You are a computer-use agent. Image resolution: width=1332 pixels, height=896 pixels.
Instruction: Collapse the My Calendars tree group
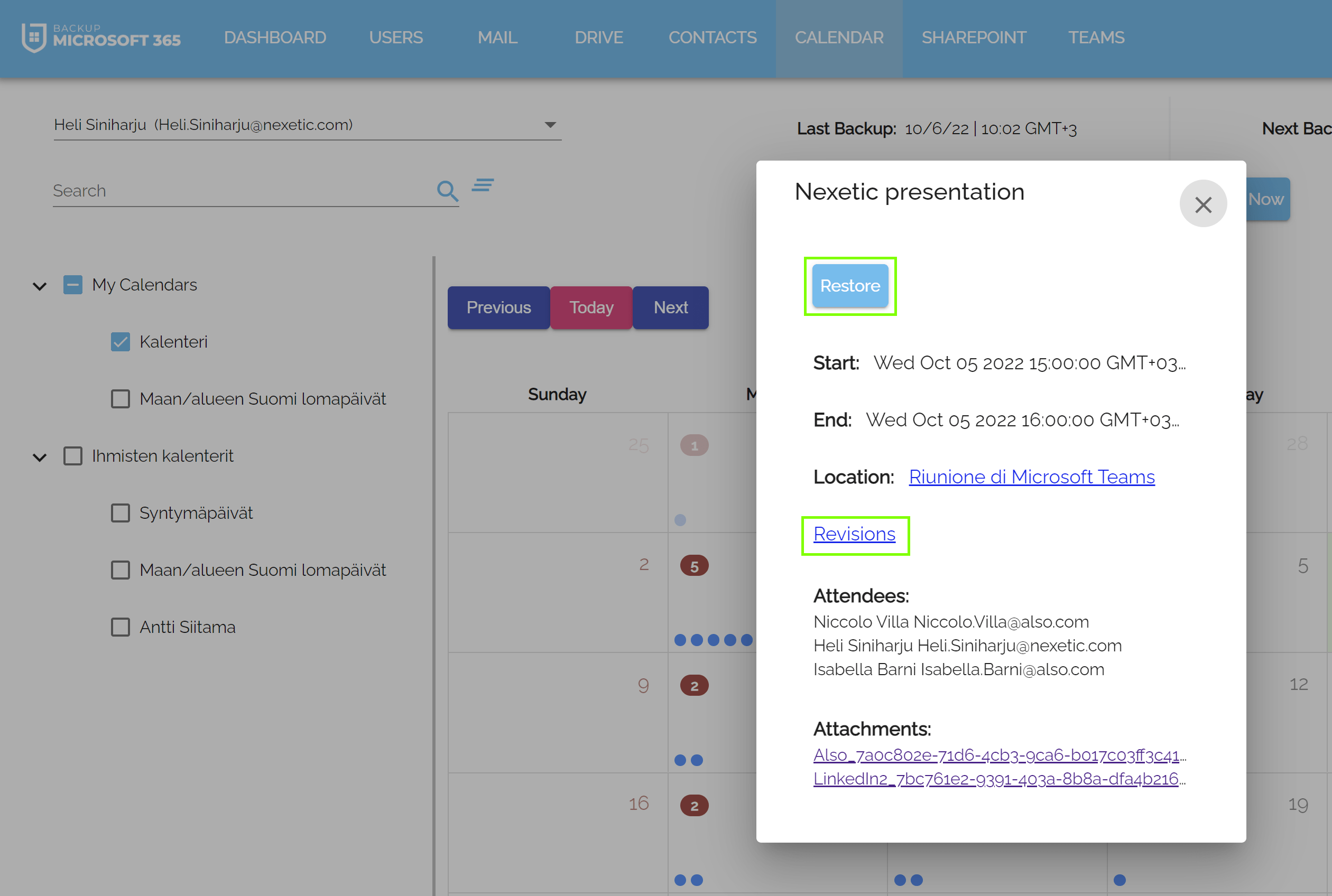pos(40,286)
